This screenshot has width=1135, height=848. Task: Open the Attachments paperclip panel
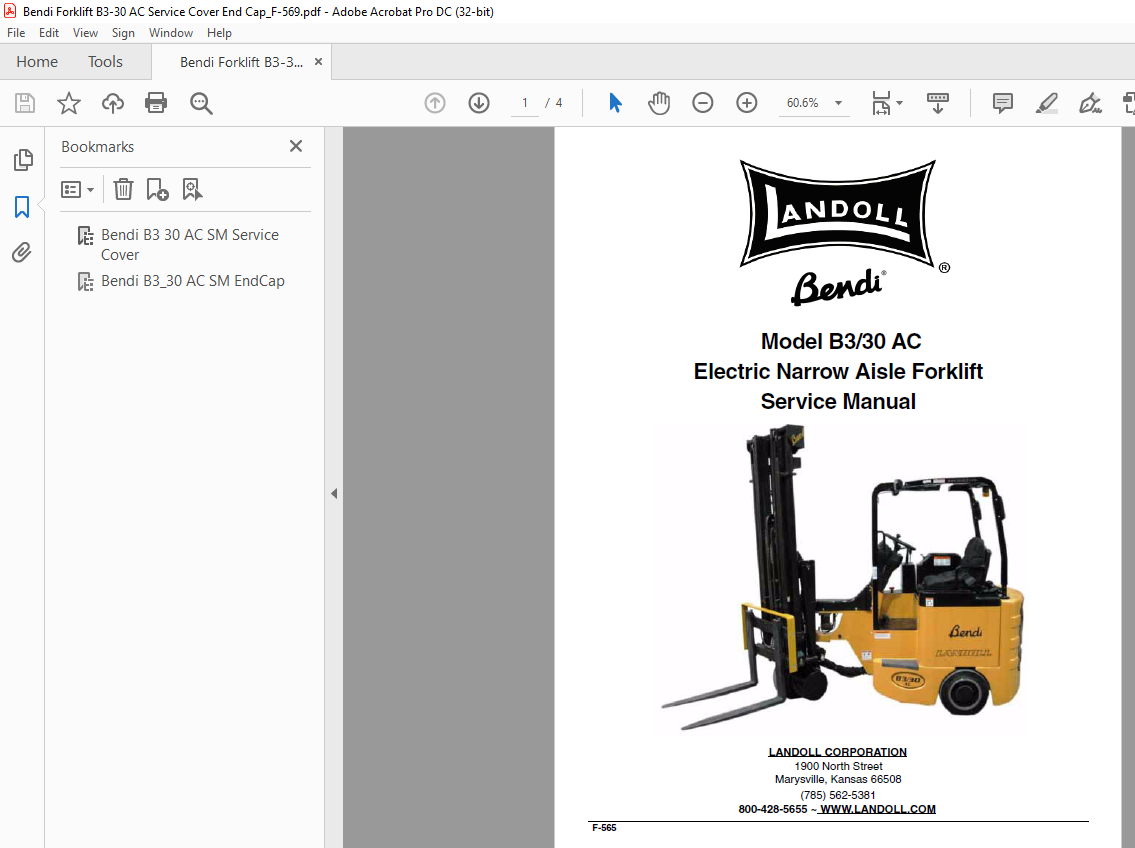(22, 253)
